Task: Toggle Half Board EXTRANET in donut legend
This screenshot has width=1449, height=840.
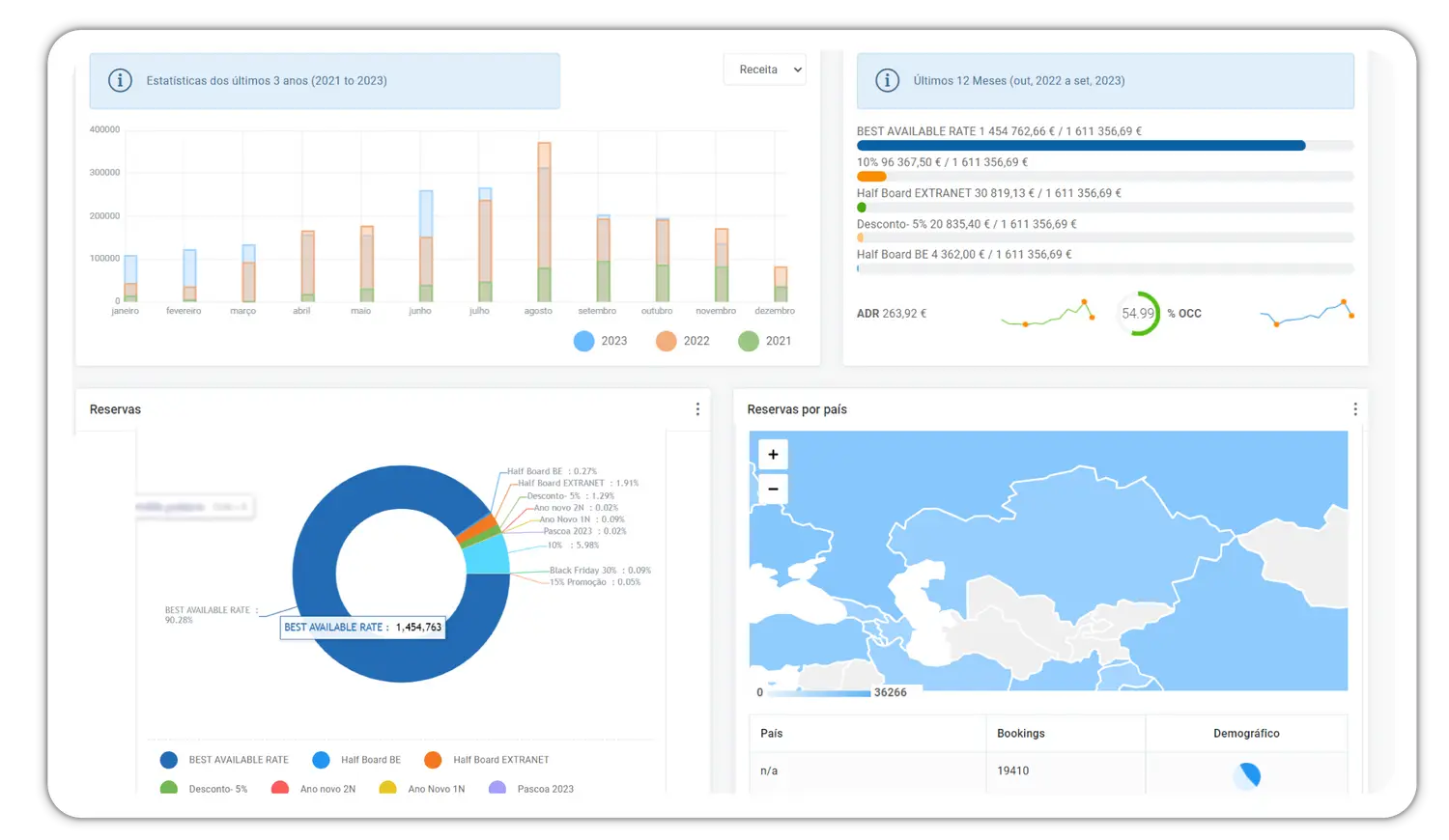Action: (488, 760)
